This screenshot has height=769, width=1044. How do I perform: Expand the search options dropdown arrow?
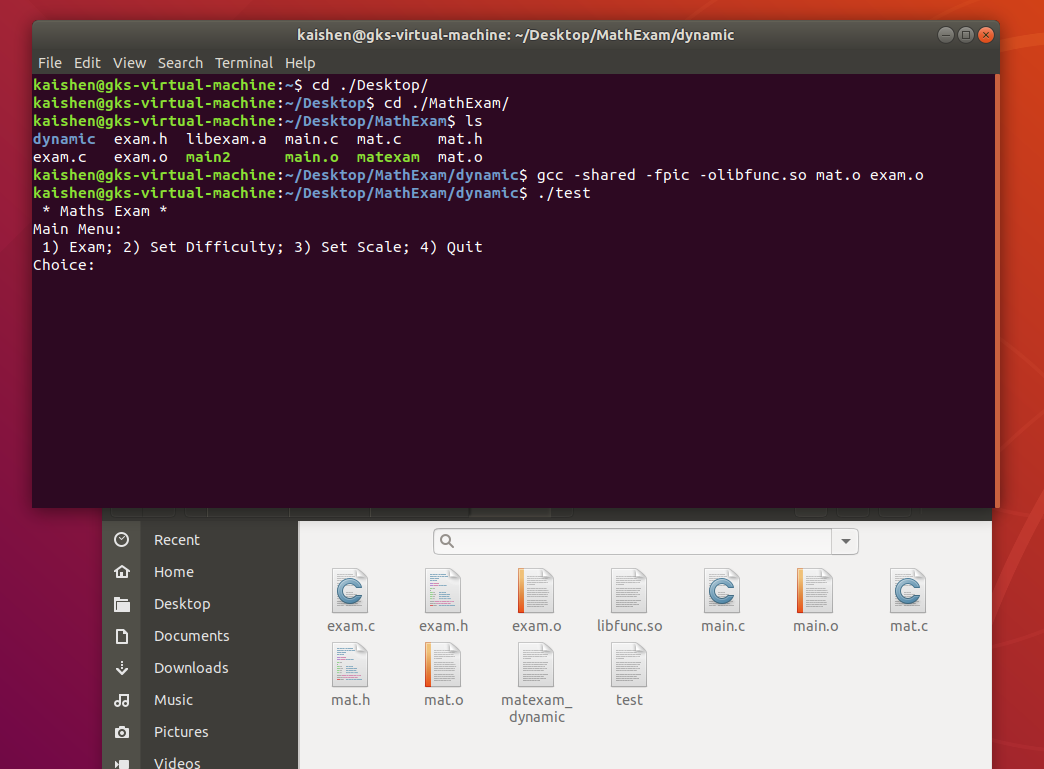pos(845,541)
